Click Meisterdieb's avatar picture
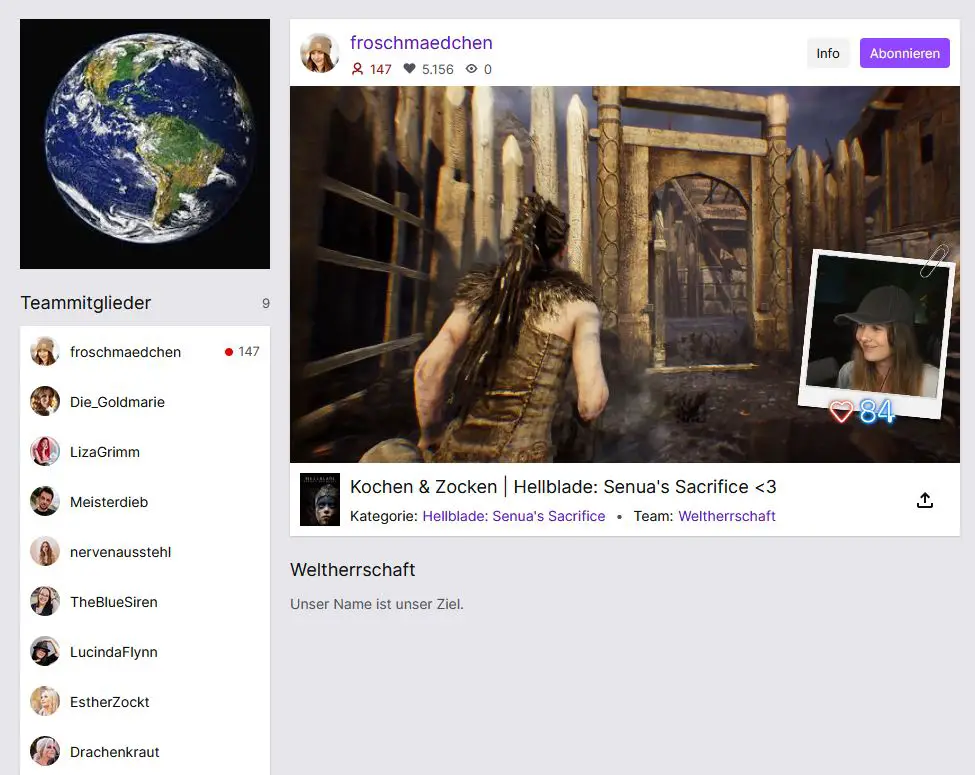975x775 pixels. coord(45,501)
